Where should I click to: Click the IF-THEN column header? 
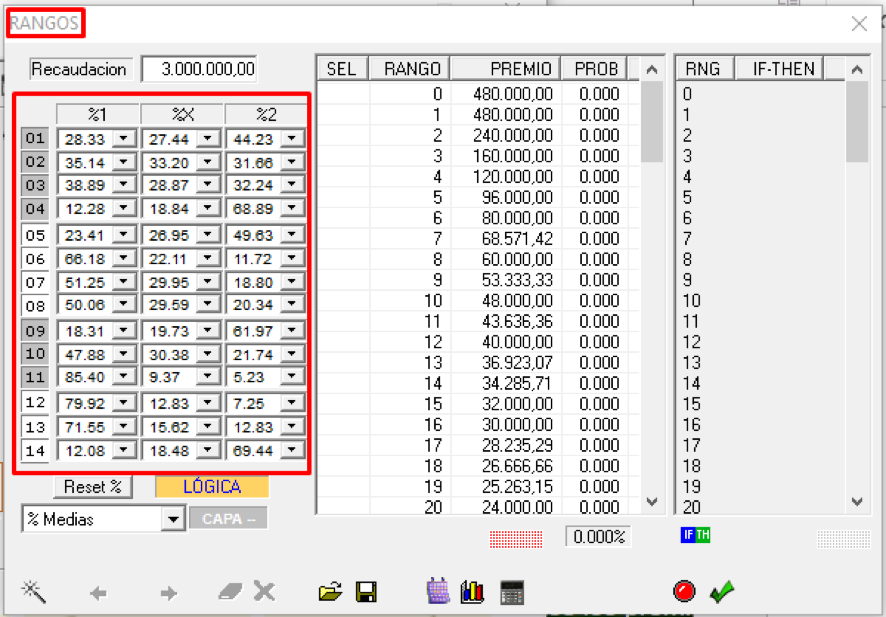click(777, 68)
